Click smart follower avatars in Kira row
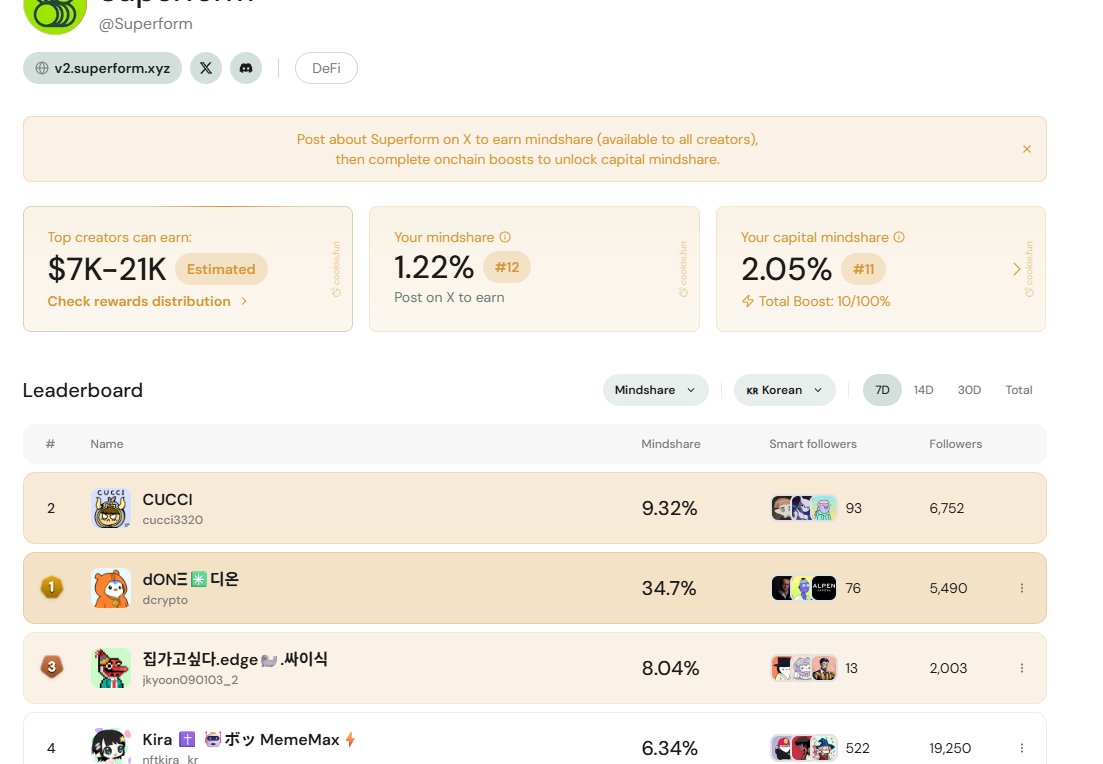 pyautogui.click(x=804, y=748)
